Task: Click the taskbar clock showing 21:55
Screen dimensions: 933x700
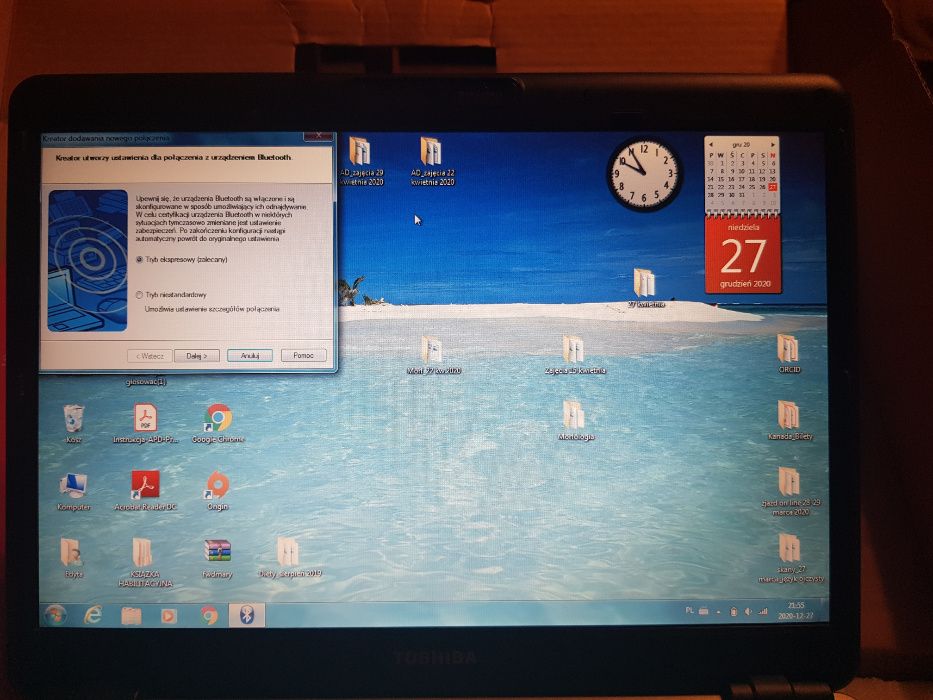Action: tap(796, 611)
